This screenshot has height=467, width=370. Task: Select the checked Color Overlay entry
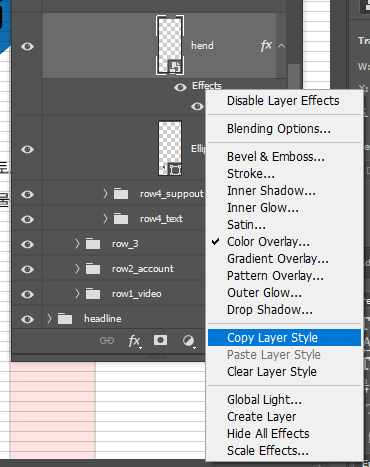click(x=284, y=242)
